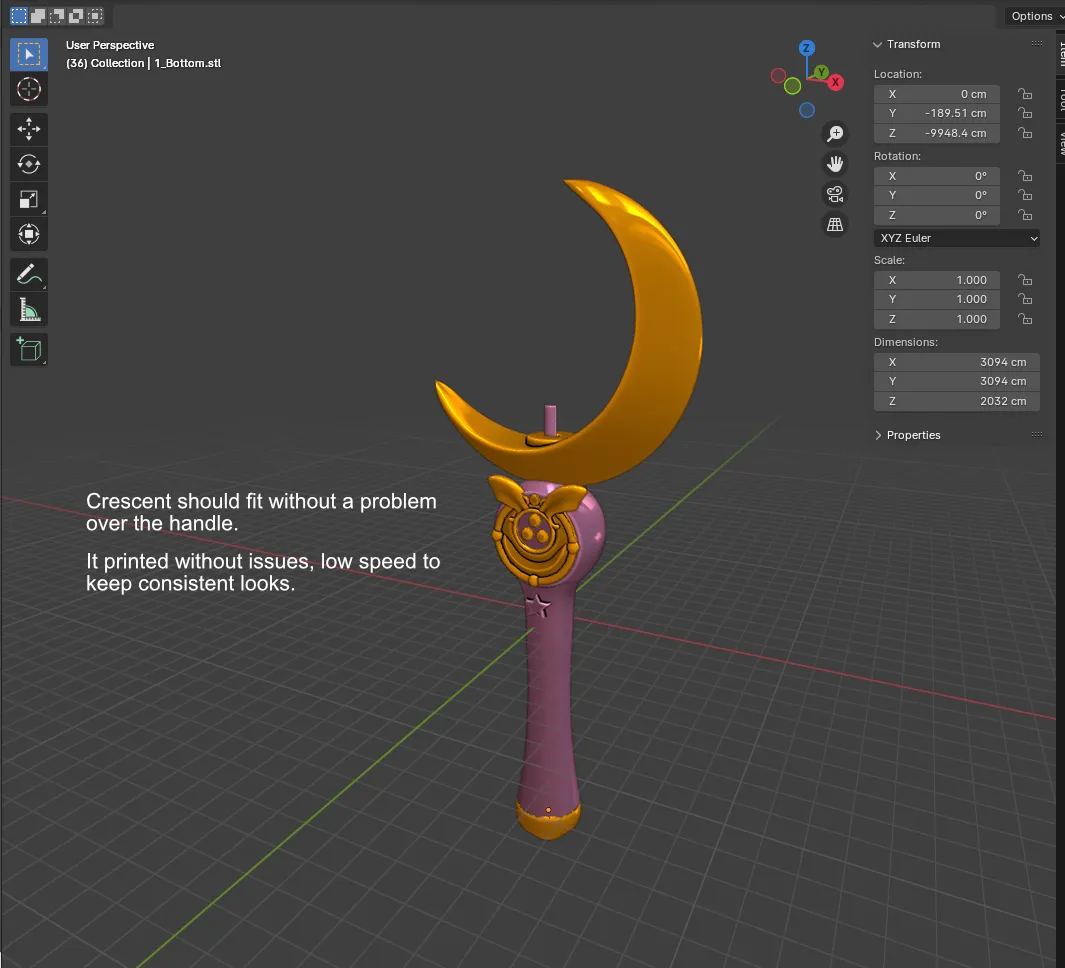The height and width of the screenshot is (968, 1065).
Task: Click the pink wand handle model
Action: point(549,700)
